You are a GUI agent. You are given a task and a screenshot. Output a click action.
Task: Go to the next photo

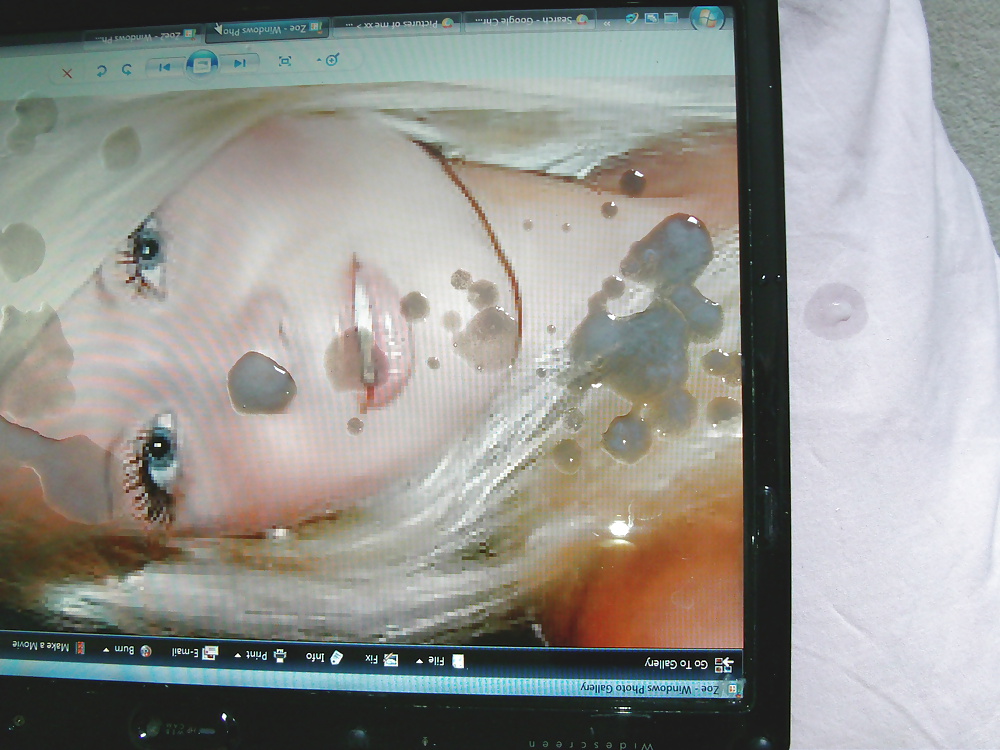pos(166,68)
